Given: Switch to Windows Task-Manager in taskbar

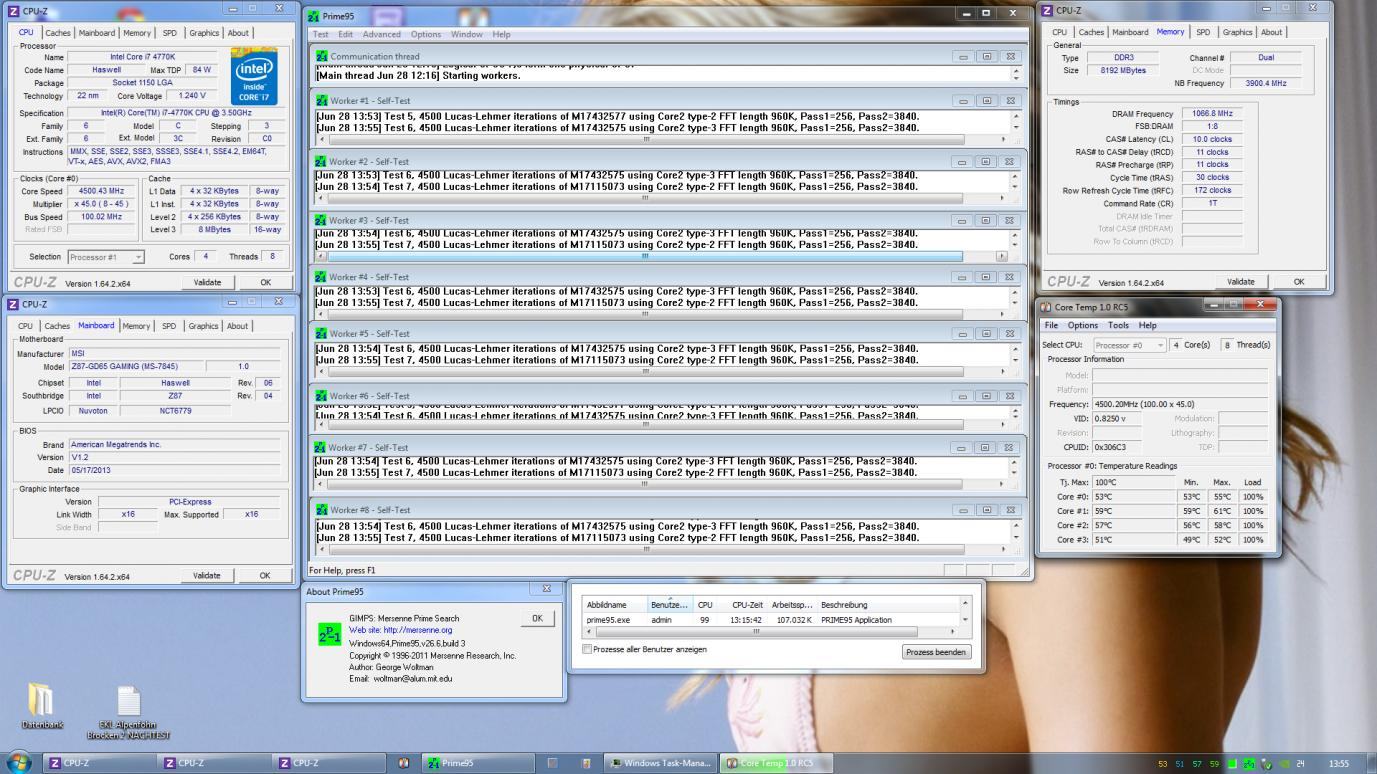Looking at the screenshot, I should (660, 763).
